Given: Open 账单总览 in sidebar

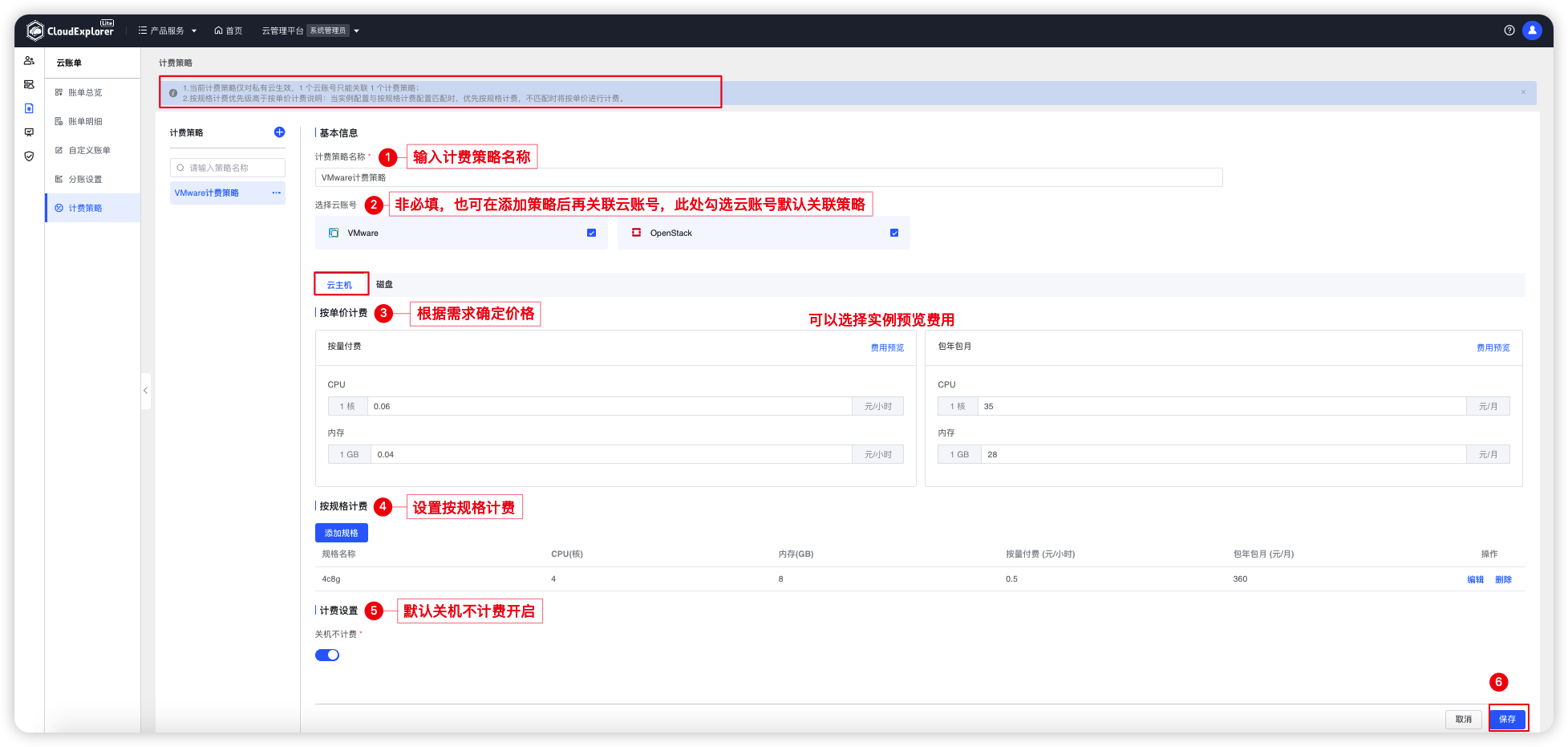Looking at the screenshot, I should (92, 92).
